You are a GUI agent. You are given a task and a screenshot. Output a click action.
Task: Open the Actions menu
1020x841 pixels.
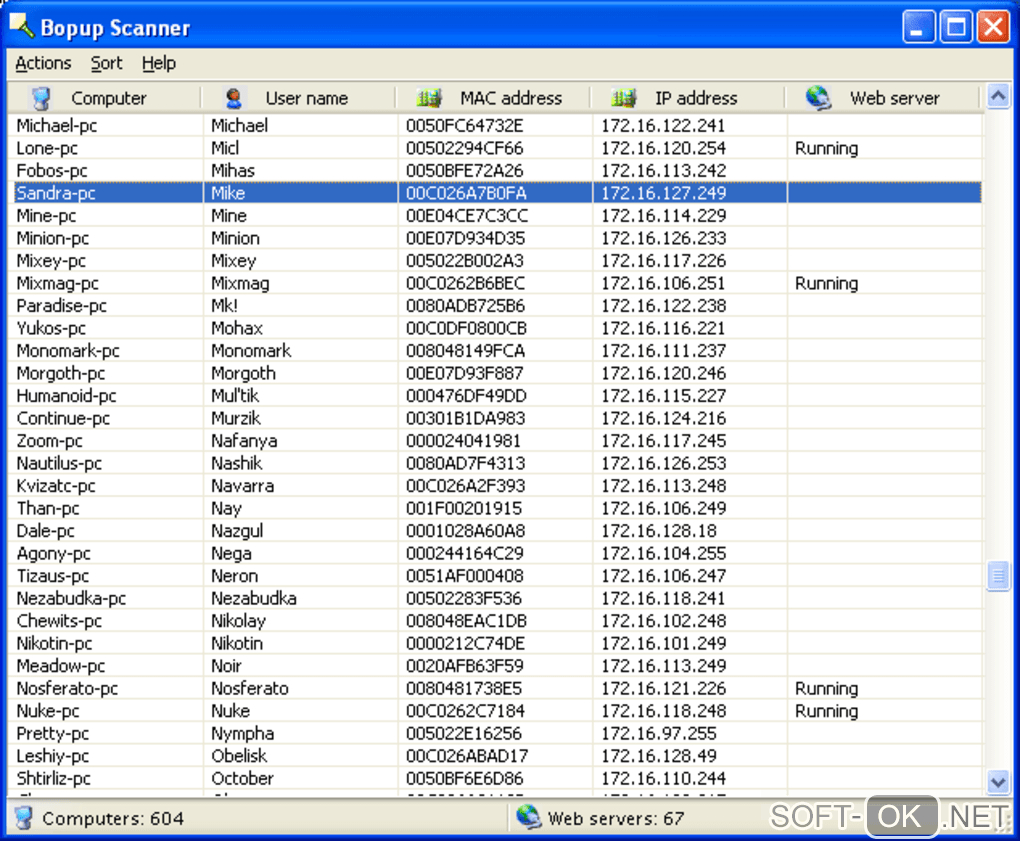(x=43, y=63)
